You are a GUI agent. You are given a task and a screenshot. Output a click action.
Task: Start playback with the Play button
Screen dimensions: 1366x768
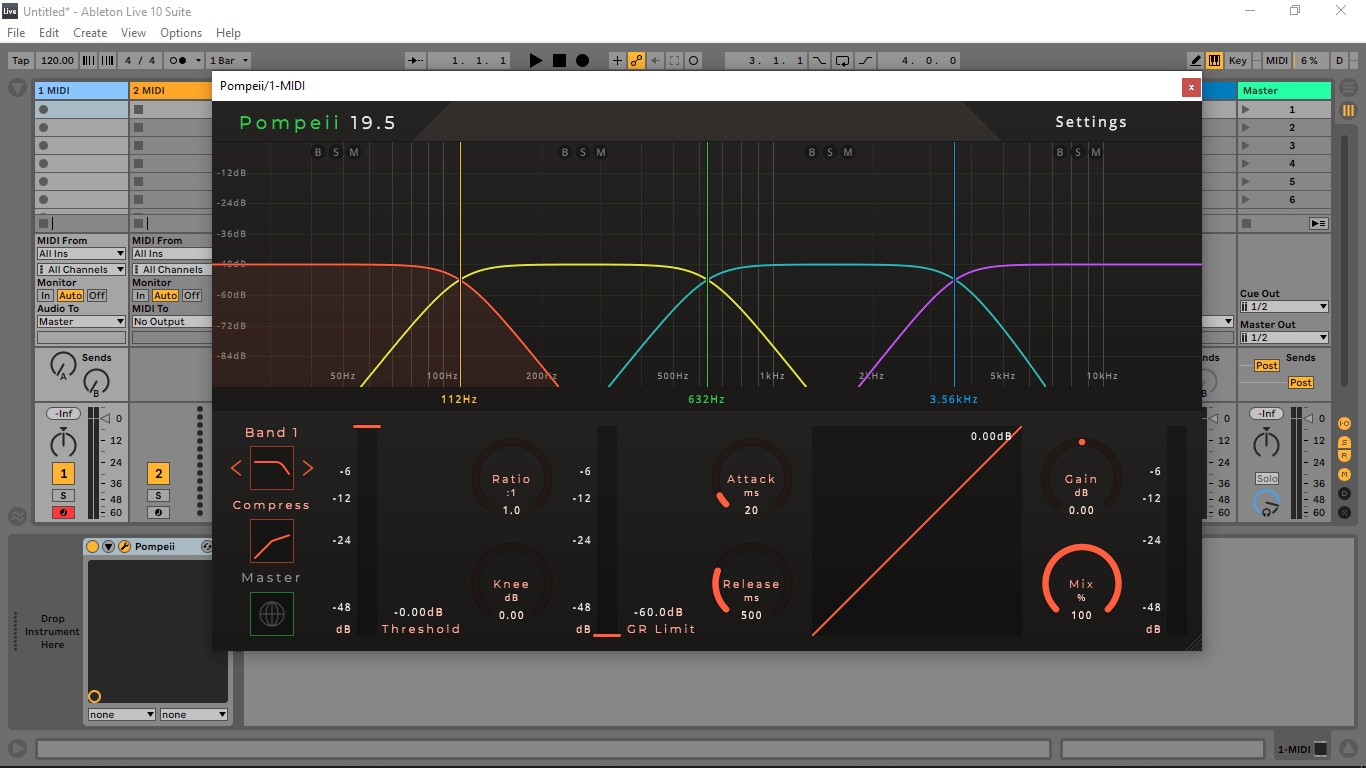[x=536, y=60]
